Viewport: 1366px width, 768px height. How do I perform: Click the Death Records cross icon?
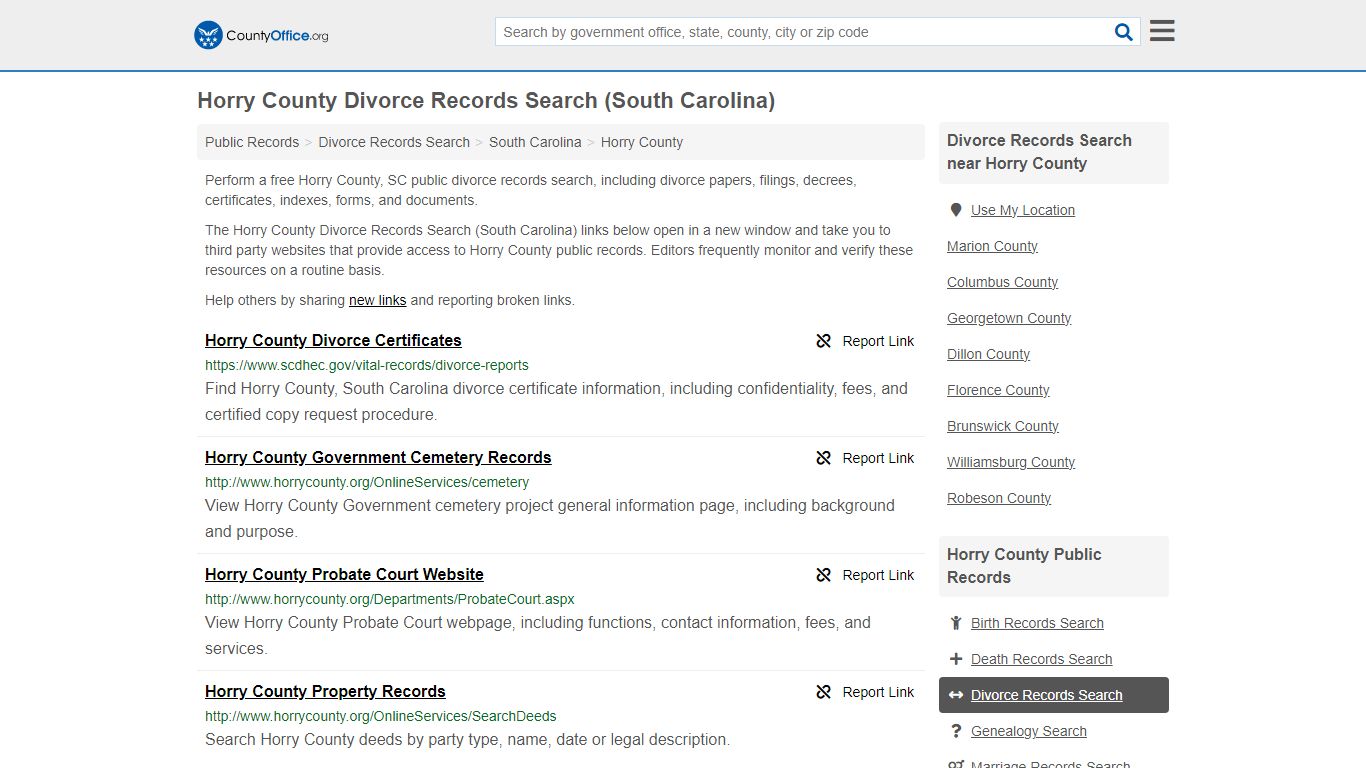956,659
